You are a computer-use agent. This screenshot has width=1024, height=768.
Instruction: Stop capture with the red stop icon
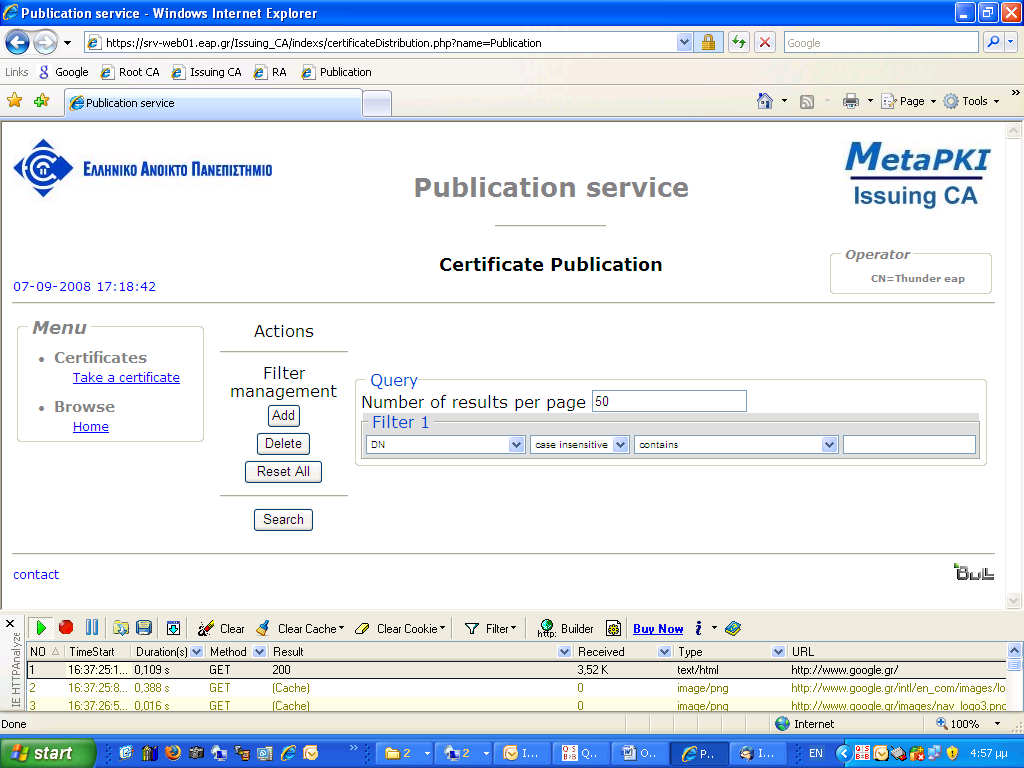(66, 628)
